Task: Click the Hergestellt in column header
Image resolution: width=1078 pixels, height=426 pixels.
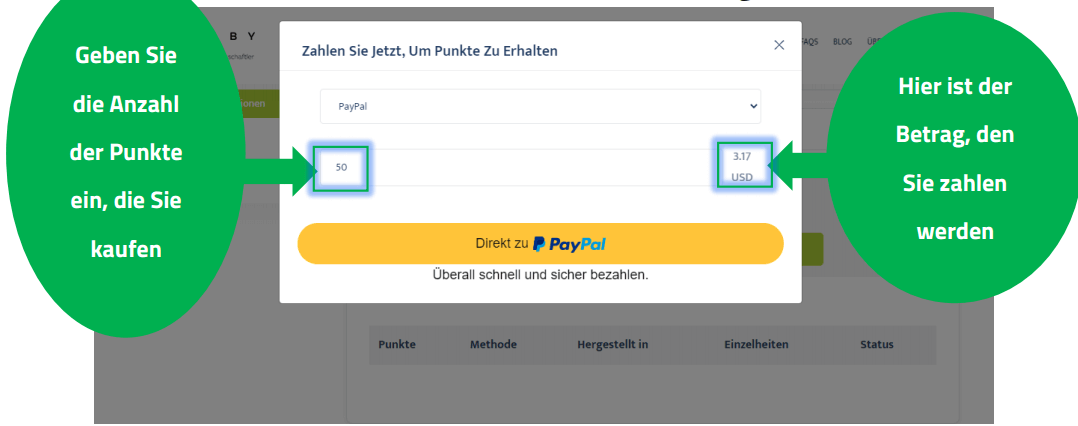Action: (x=612, y=345)
